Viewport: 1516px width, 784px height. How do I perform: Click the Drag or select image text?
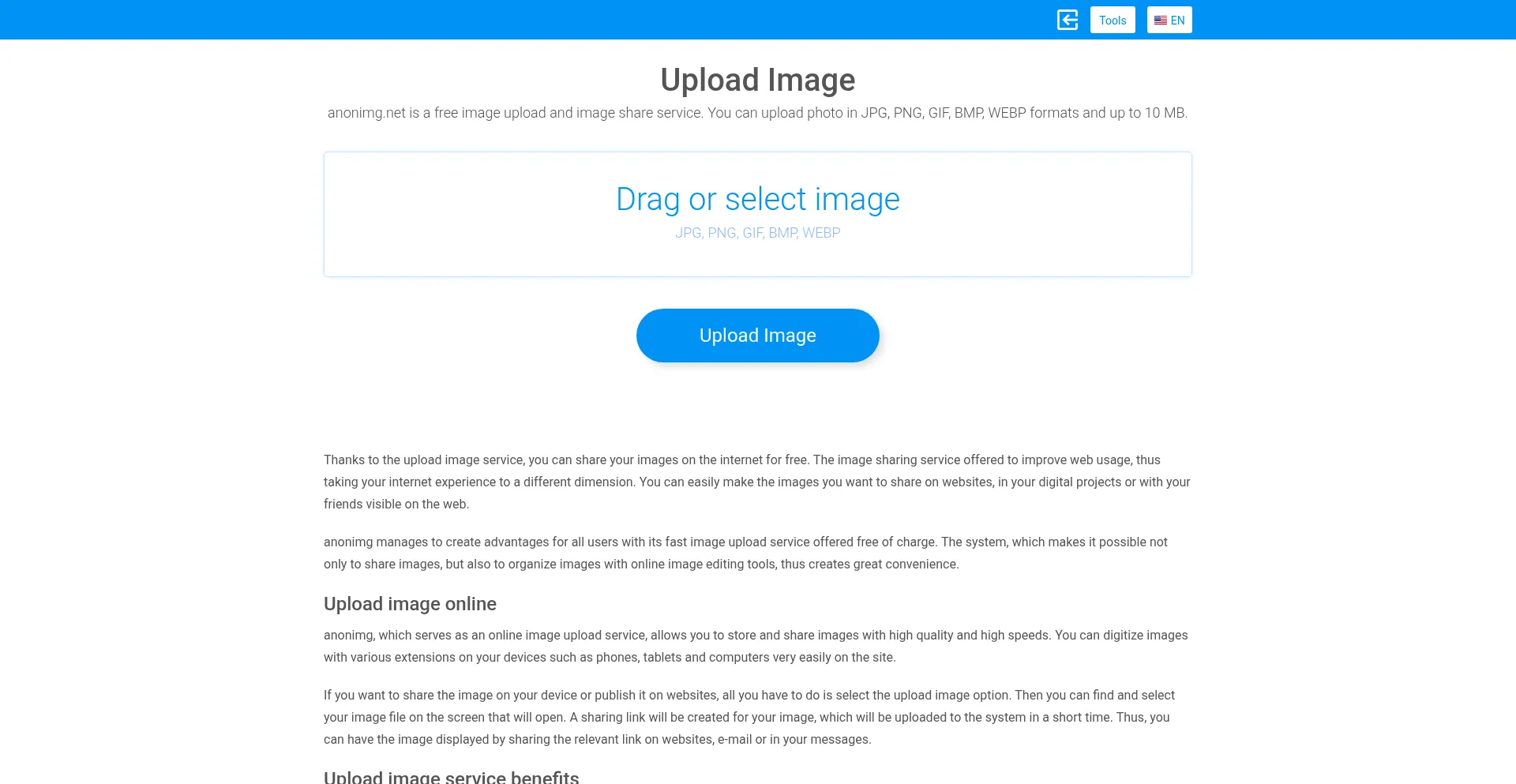(x=758, y=199)
